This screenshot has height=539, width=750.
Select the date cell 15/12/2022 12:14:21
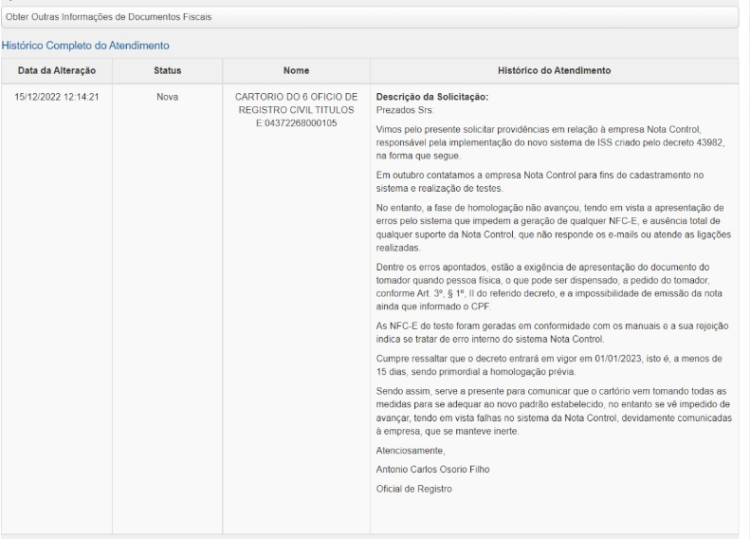tap(57, 97)
